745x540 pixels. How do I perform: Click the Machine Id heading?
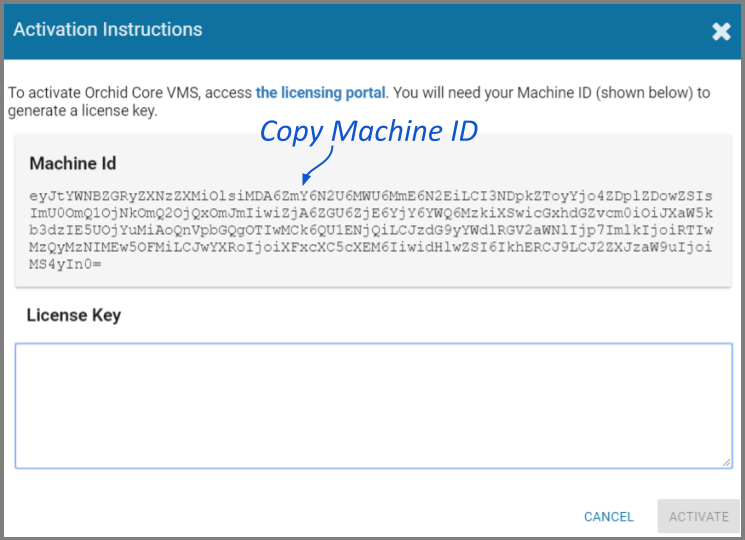click(73, 163)
